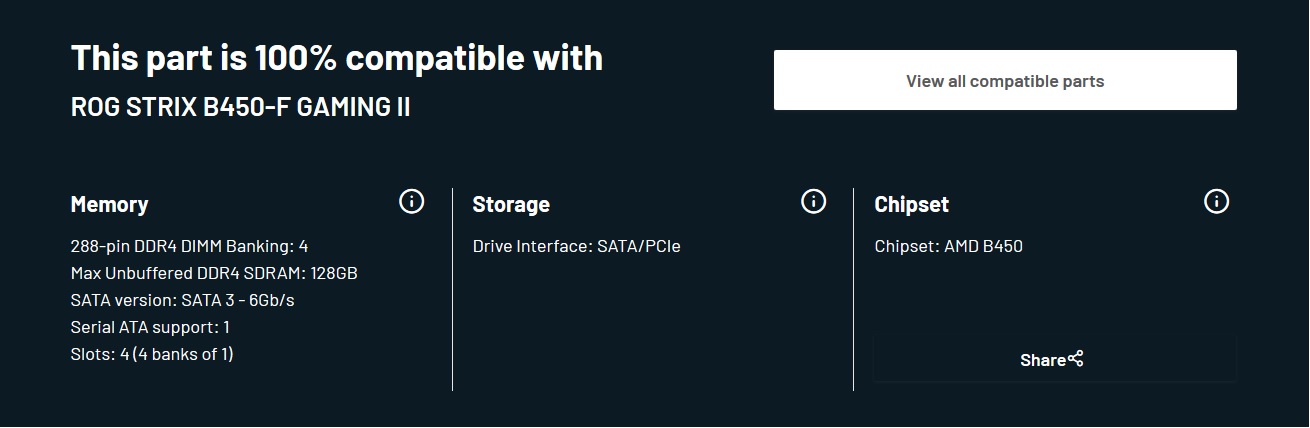Select the Serial ATA support line

point(150,327)
